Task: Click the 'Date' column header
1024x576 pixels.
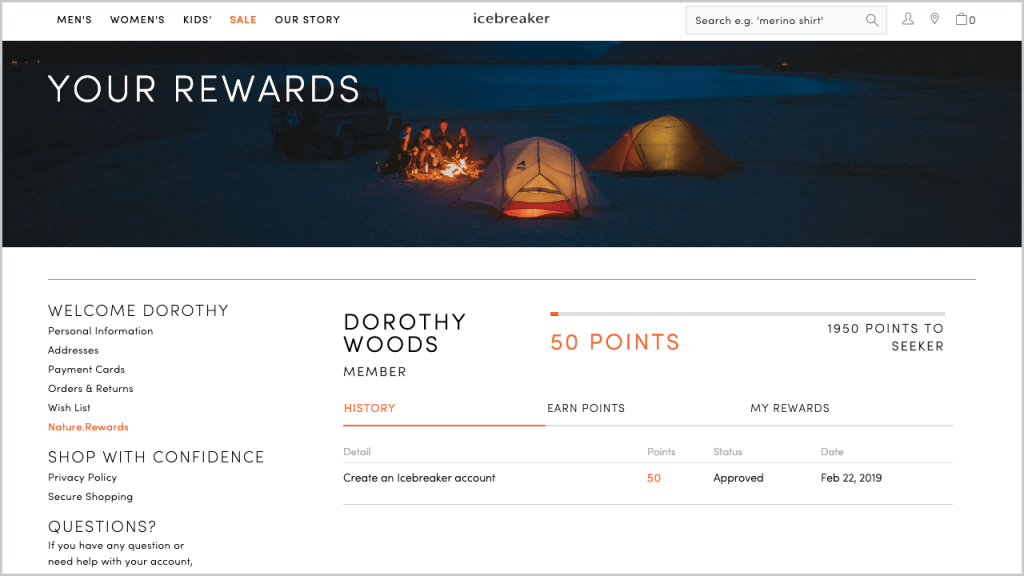Action: (832, 452)
